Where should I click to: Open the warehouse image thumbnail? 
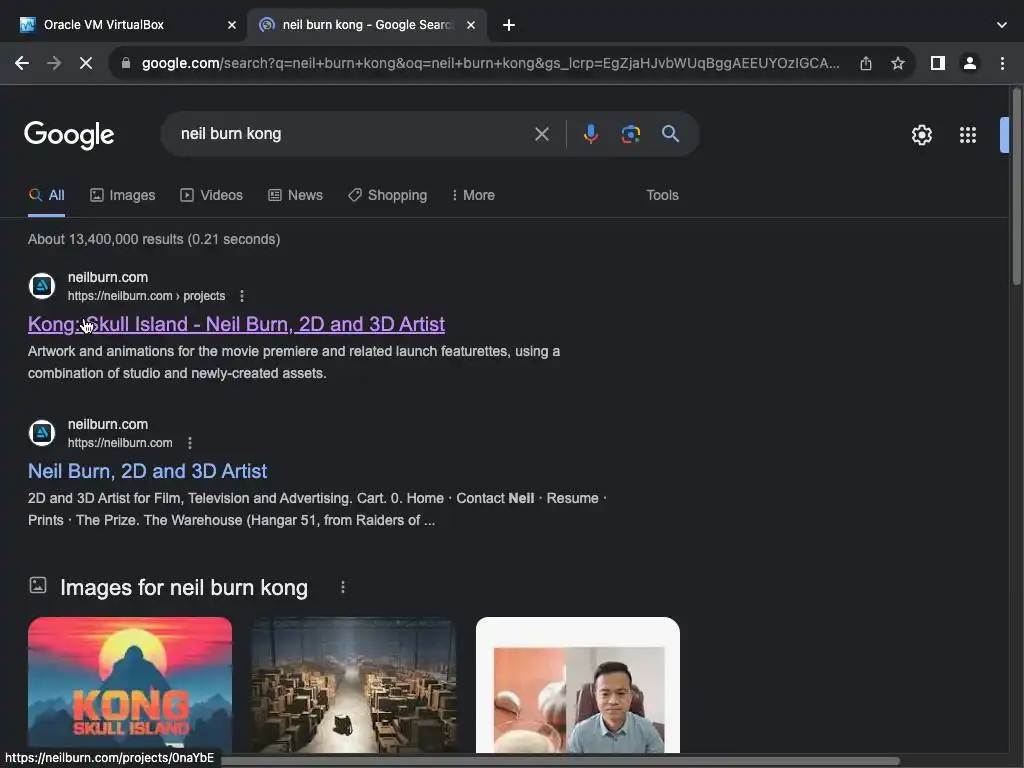pos(354,685)
